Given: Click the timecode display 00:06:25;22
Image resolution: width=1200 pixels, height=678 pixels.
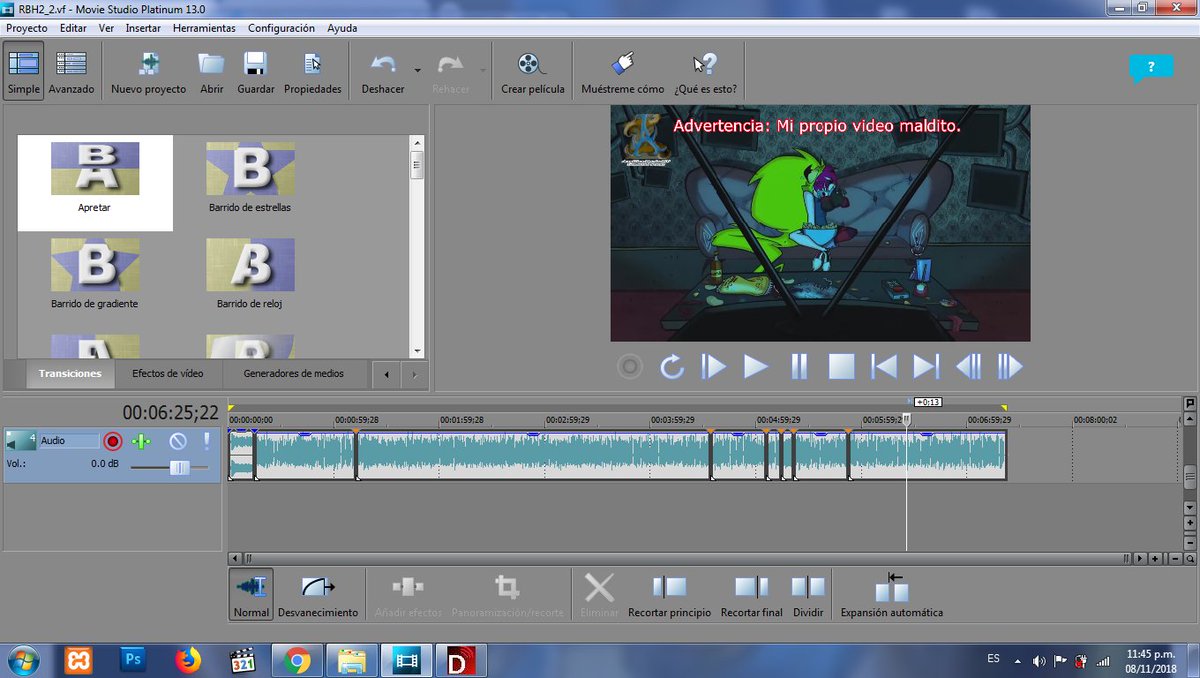Looking at the screenshot, I should (170, 413).
